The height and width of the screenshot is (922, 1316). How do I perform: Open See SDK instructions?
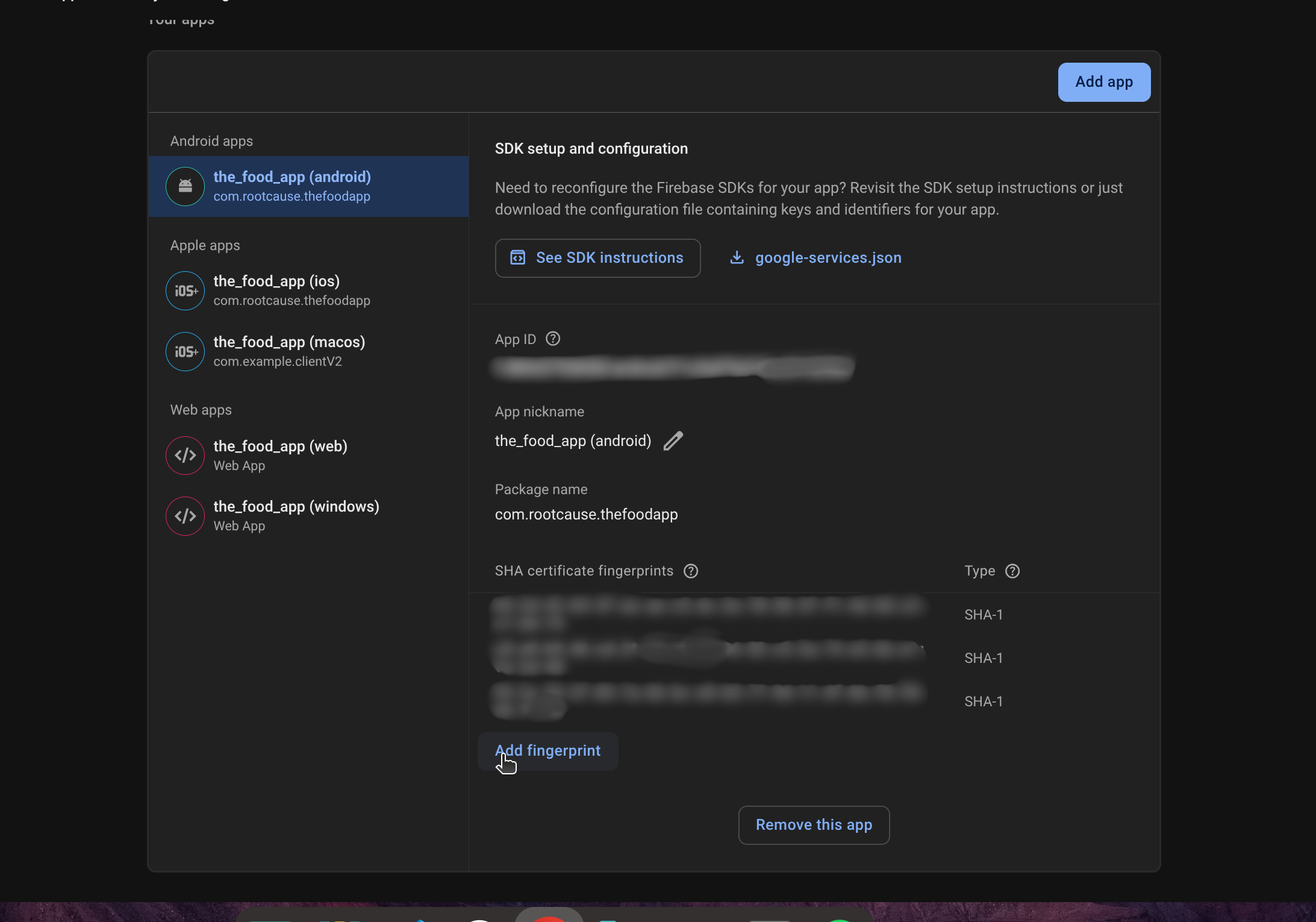(x=597, y=258)
